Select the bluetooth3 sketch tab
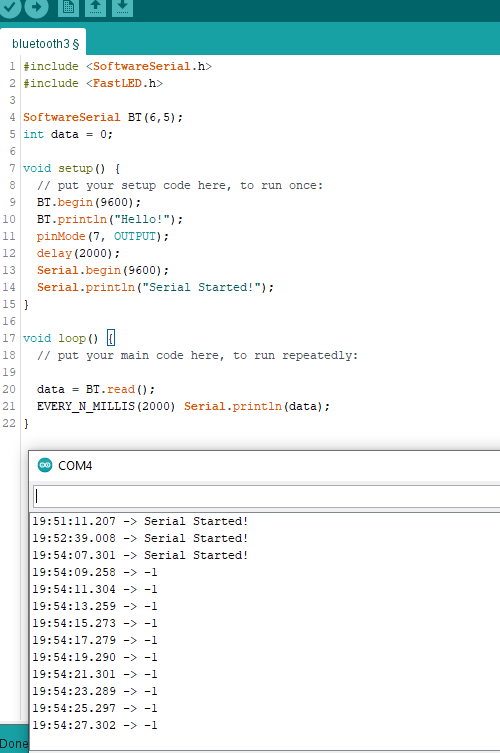Image resolution: width=500 pixels, height=753 pixels. tap(45, 44)
